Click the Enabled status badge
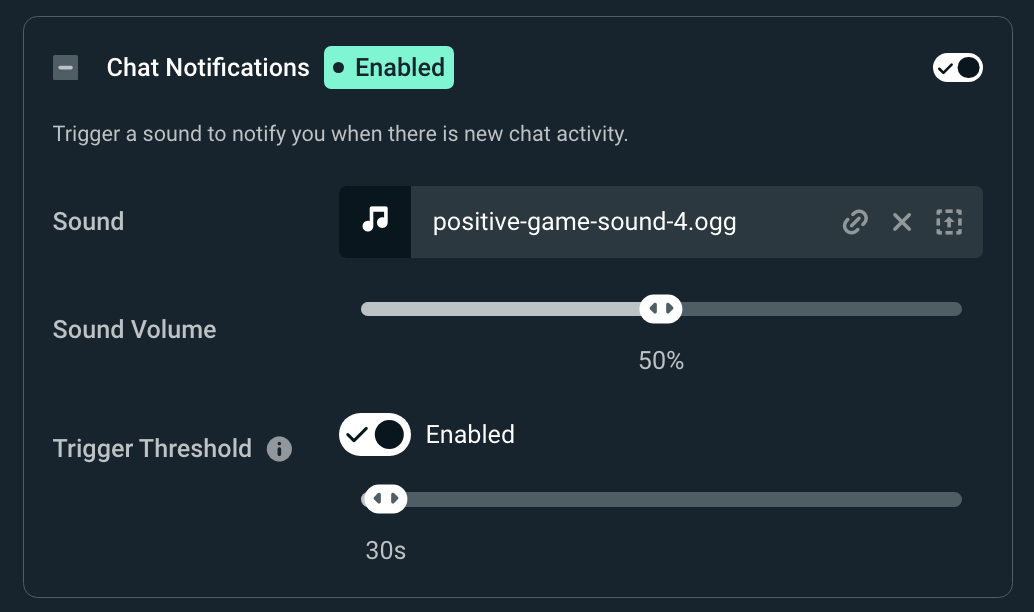Viewport: 1034px width, 612px height. click(389, 67)
